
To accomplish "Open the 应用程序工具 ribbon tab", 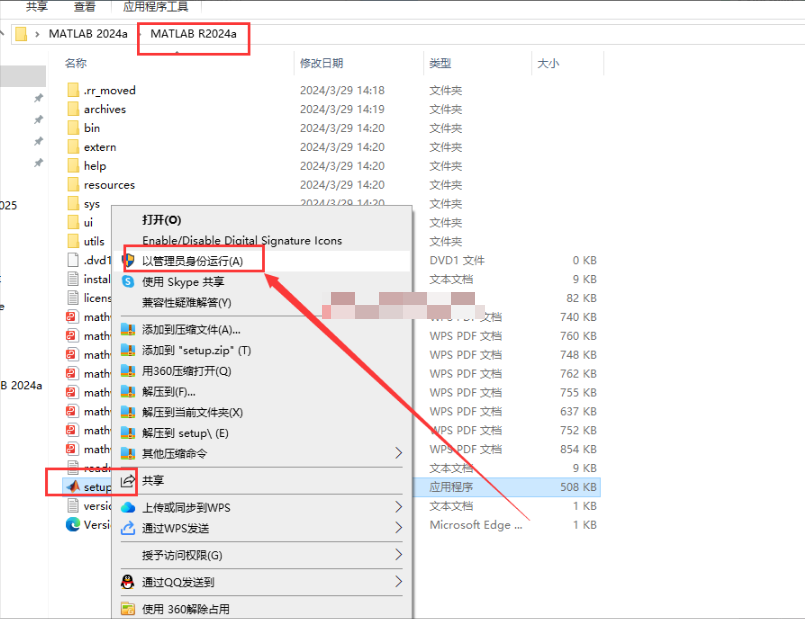I will [x=156, y=7].
